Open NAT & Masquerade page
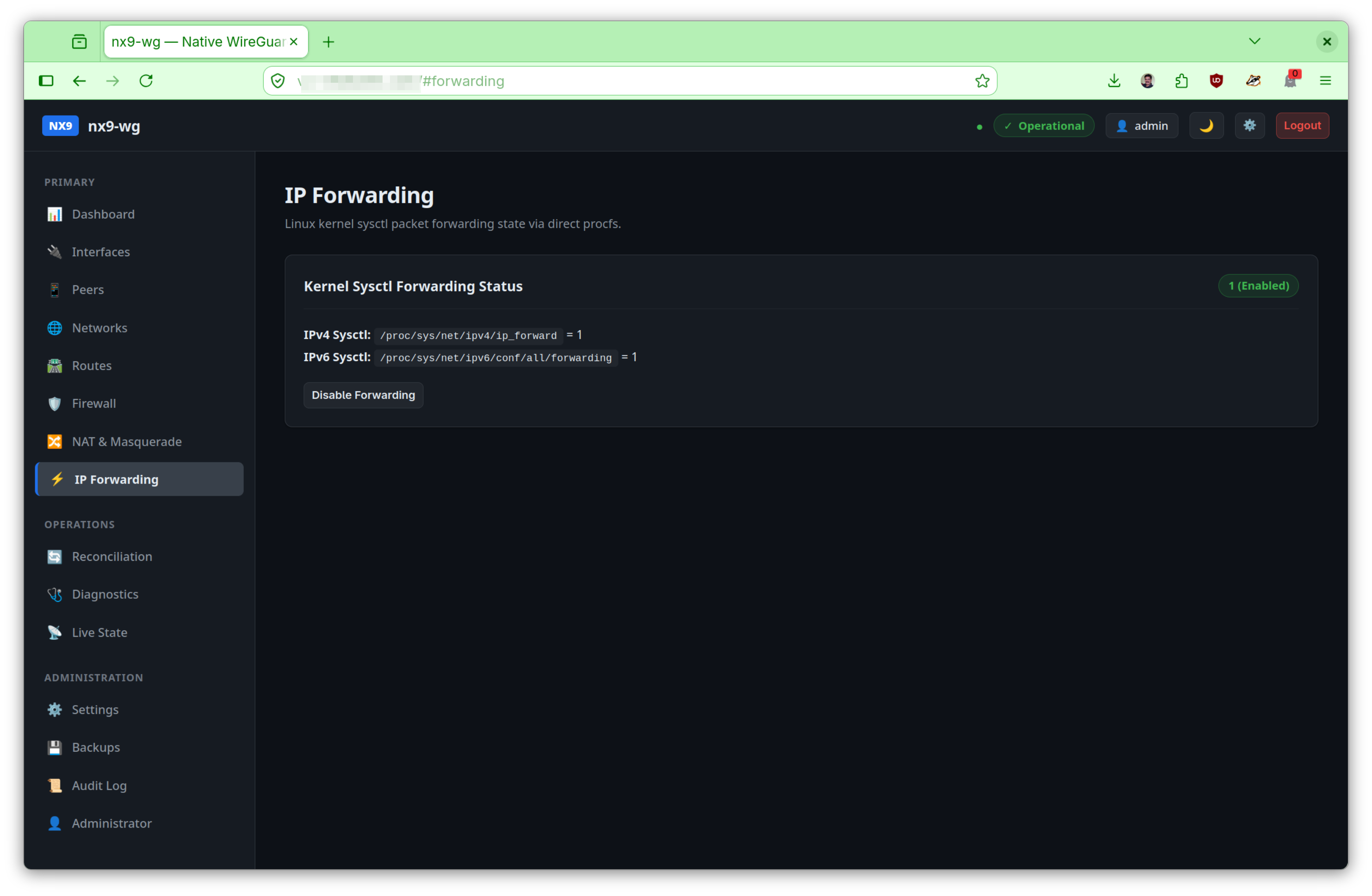The image size is (1372, 896). click(x=139, y=442)
